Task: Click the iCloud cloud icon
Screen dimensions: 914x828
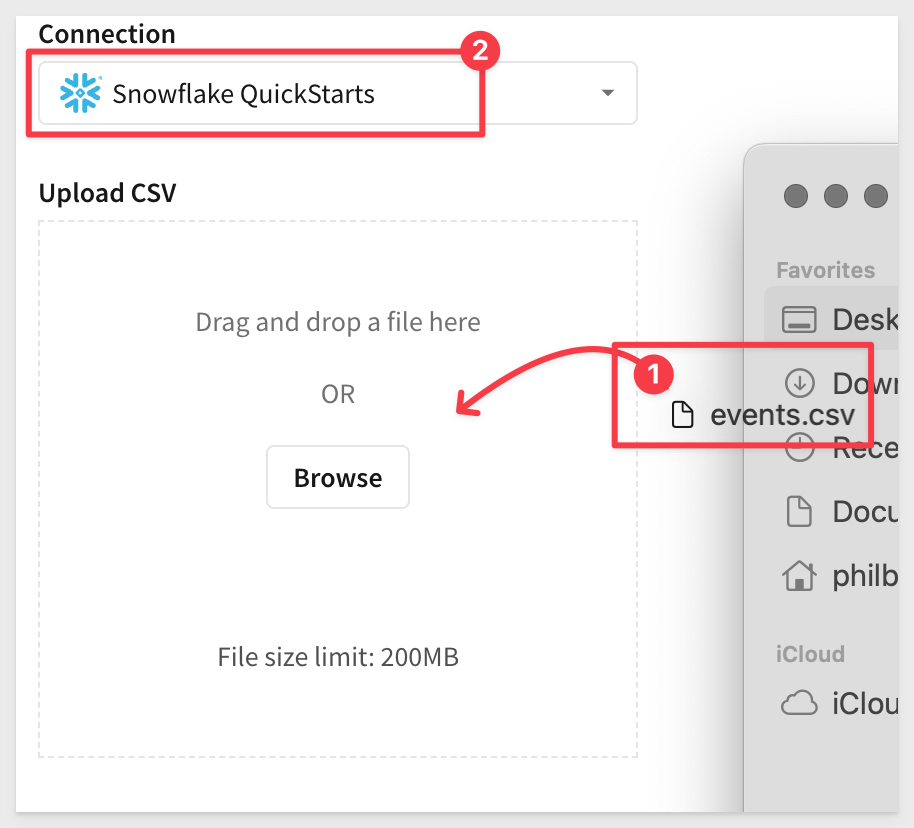Action: (799, 703)
